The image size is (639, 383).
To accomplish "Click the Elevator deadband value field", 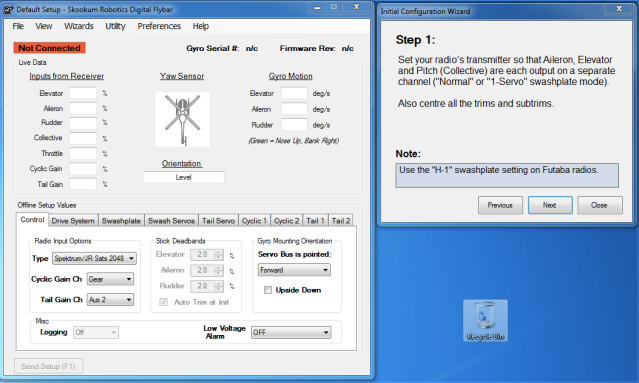I will coord(203,255).
